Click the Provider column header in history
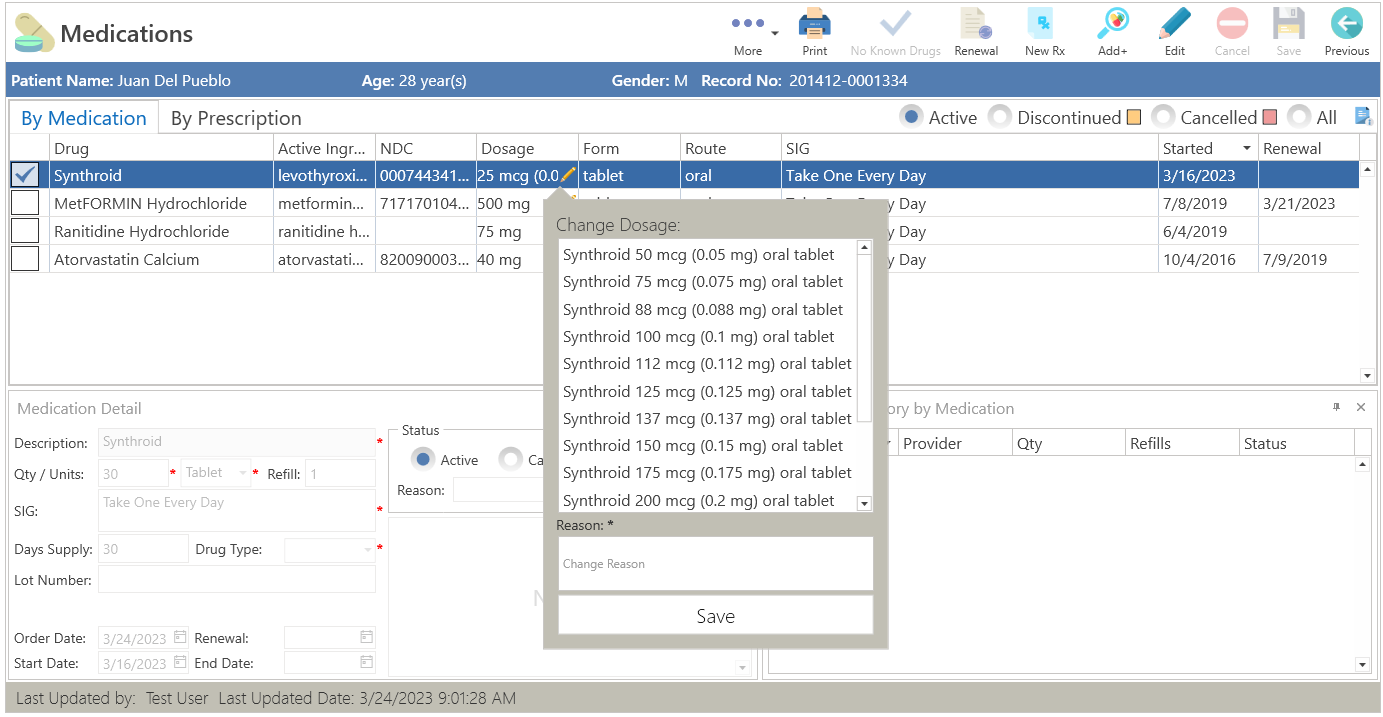The image size is (1383, 717). coord(954,443)
